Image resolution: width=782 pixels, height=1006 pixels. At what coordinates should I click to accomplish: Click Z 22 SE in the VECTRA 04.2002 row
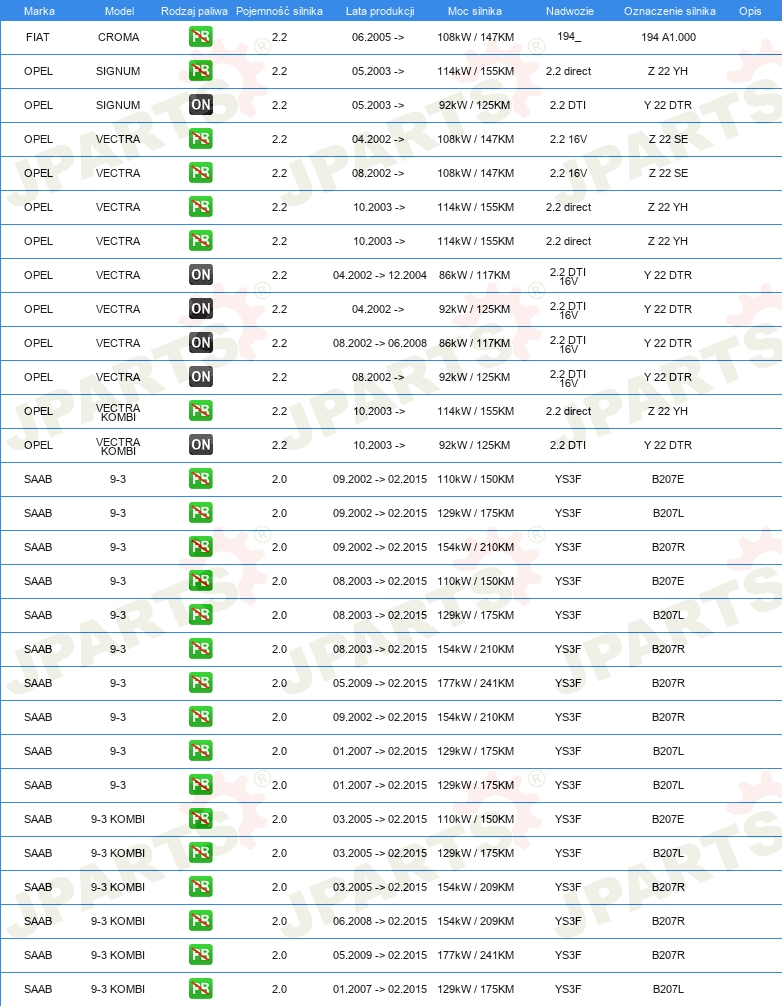point(668,139)
